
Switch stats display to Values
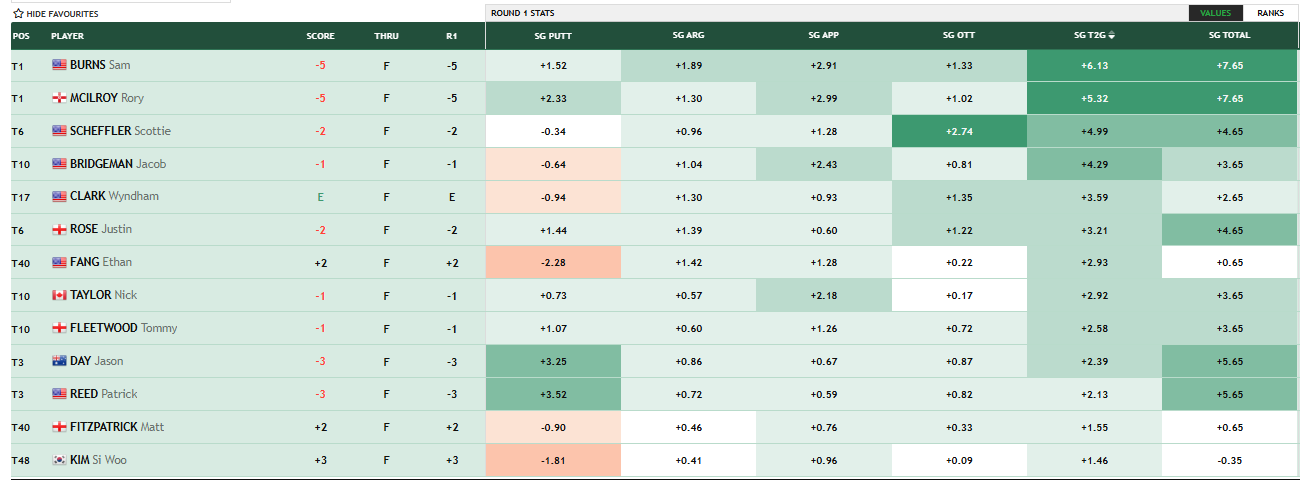click(x=1215, y=13)
